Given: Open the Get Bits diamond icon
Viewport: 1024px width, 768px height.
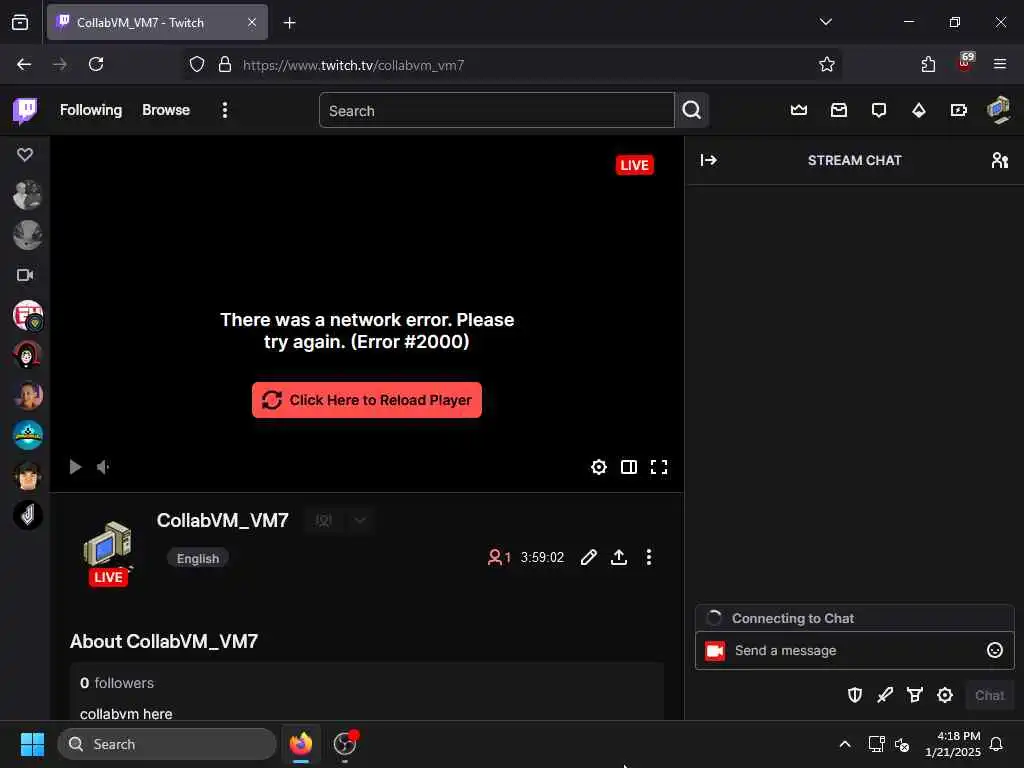Looking at the screenshot, I should tap(919, 110).
